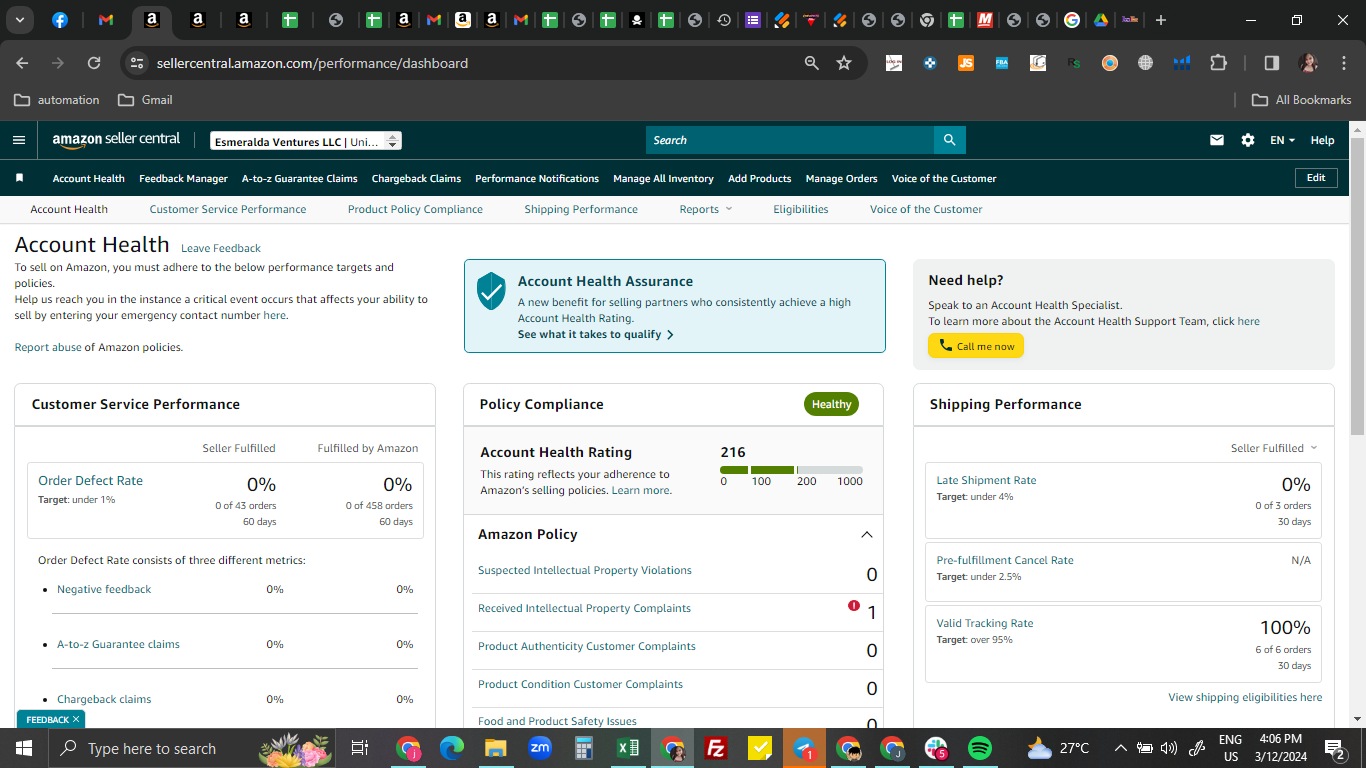Screen dimensions: 1366x768
Task: Open Task View on the taskbar
Action: click(360, 748)
